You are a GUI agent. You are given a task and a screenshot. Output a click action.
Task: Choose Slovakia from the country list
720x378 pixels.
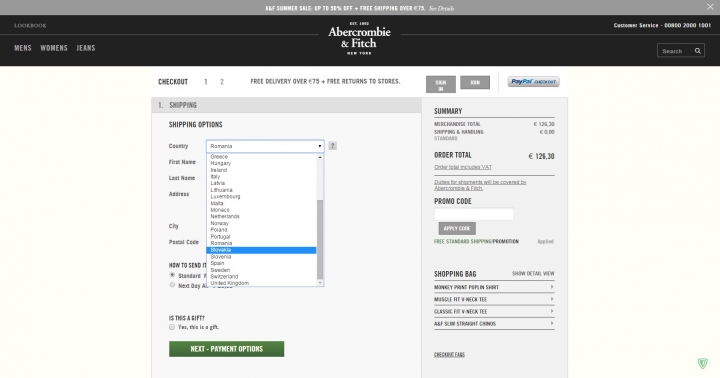(x=261, y=250)
